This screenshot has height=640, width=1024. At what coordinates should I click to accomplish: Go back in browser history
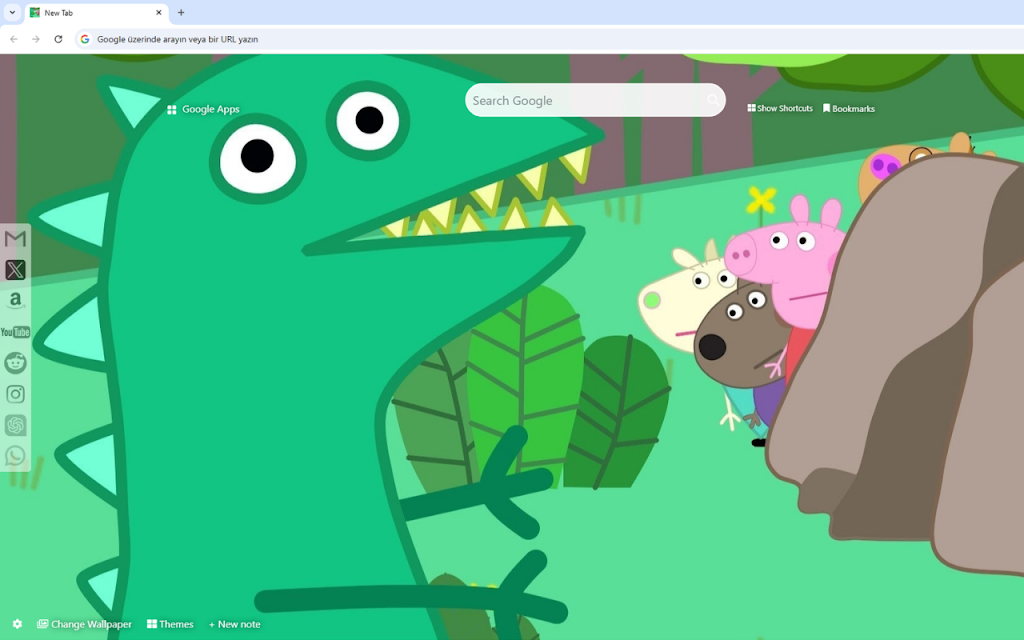14,39
